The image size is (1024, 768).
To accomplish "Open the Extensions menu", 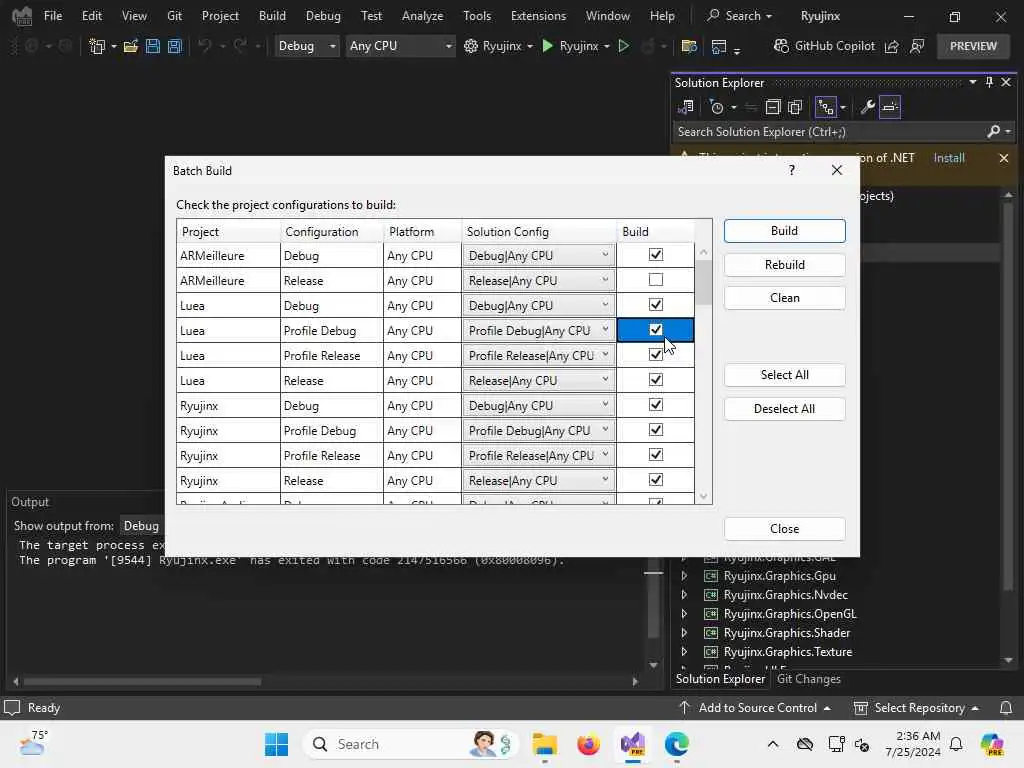I will coord(538,16).
